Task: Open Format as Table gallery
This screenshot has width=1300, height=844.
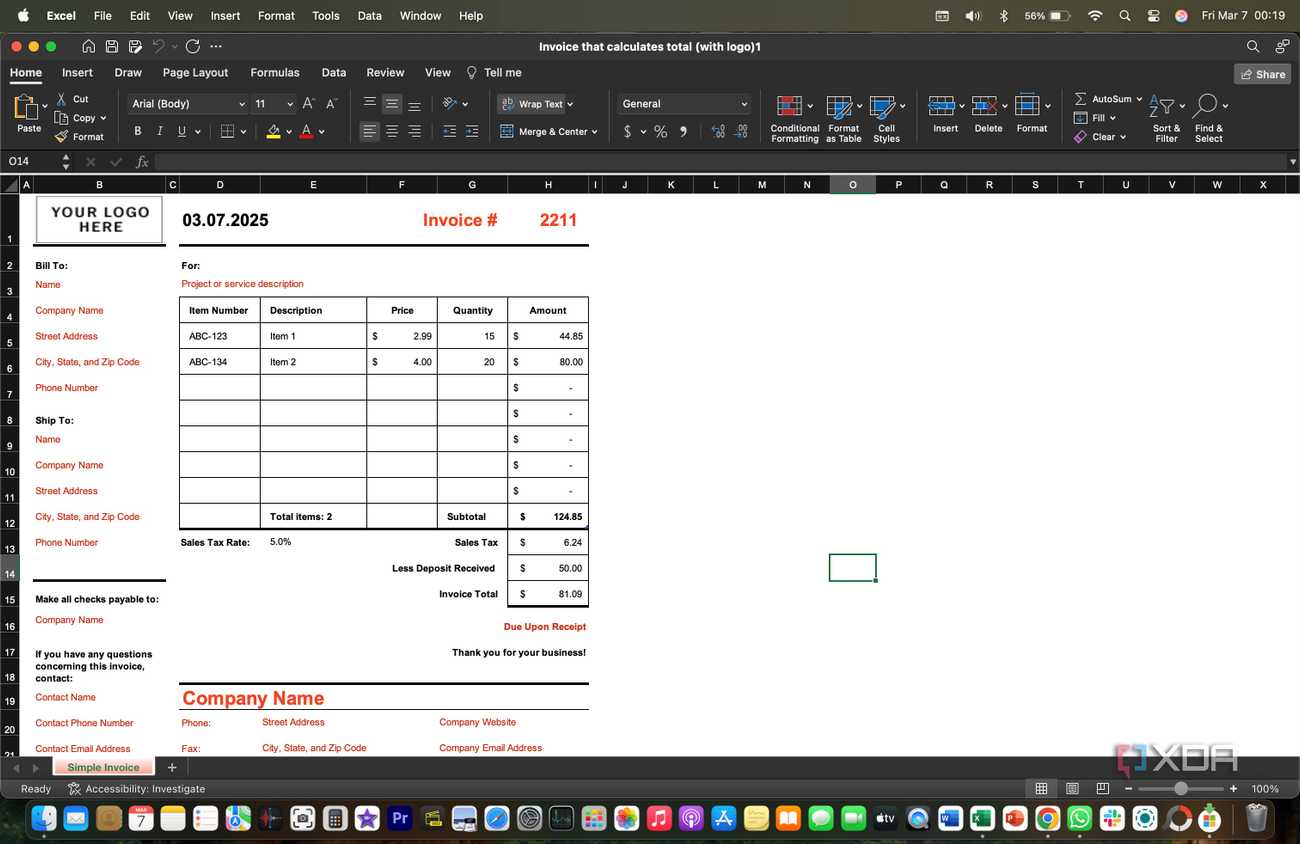Action: coord(844,119)
